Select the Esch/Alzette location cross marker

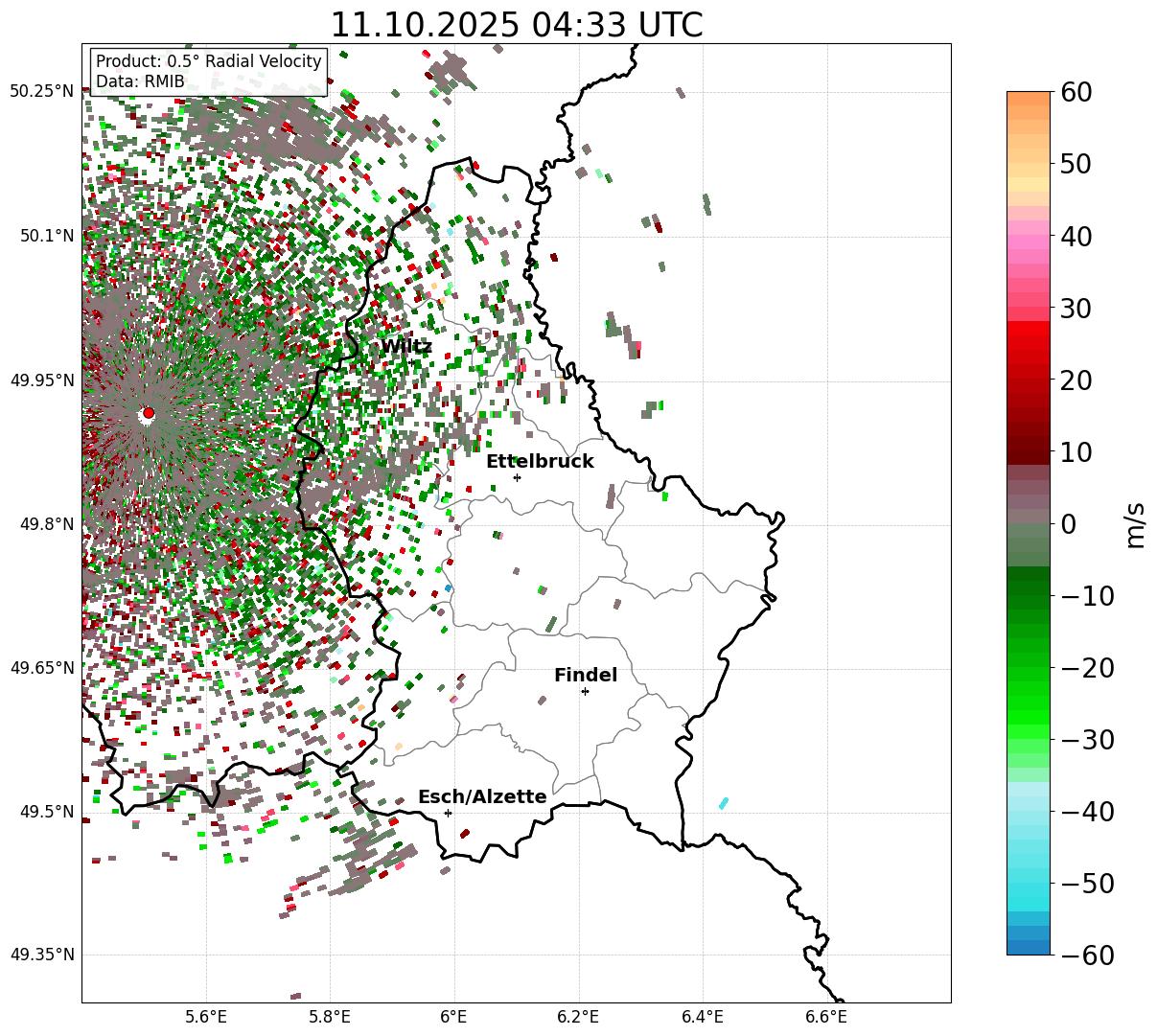pyautogui.click(x=448, y=813)
